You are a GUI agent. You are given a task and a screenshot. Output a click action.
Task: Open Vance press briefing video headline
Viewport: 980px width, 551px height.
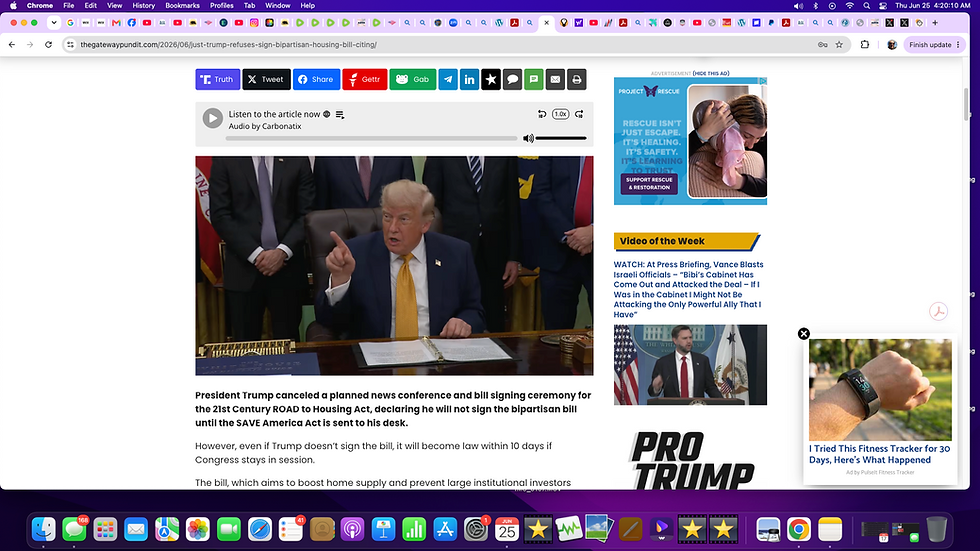(x=688, y=289)
